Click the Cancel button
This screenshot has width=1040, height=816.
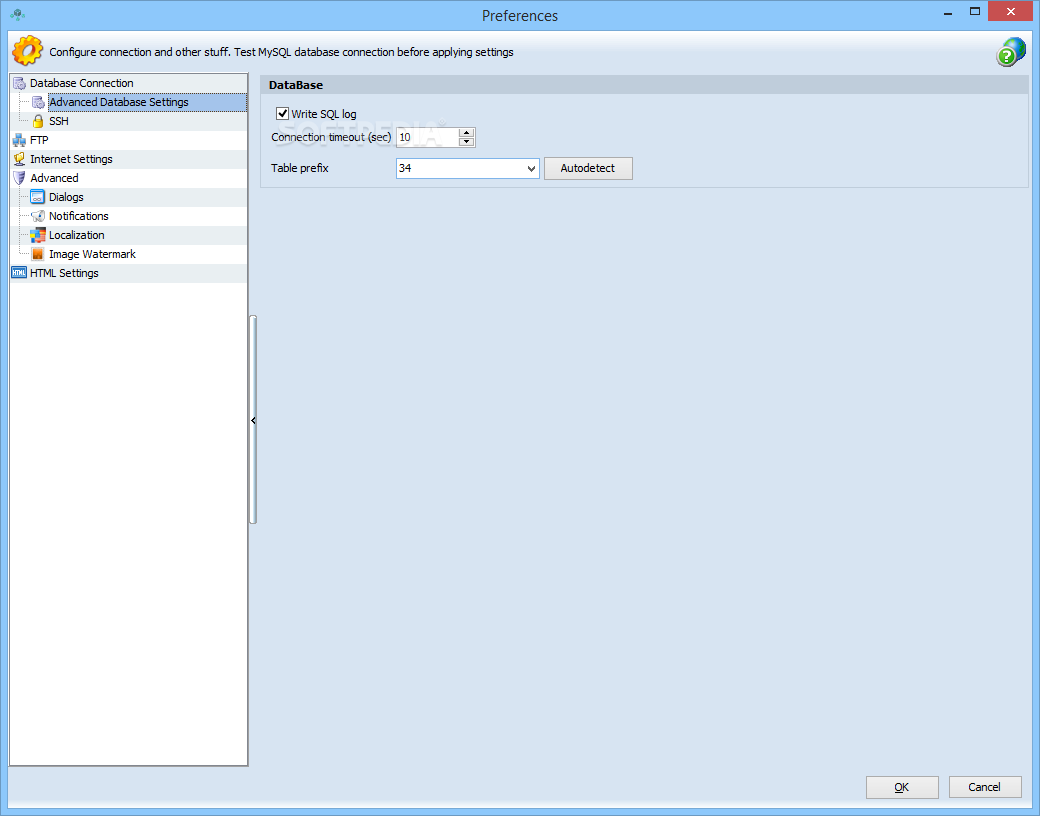click(985, 787)
